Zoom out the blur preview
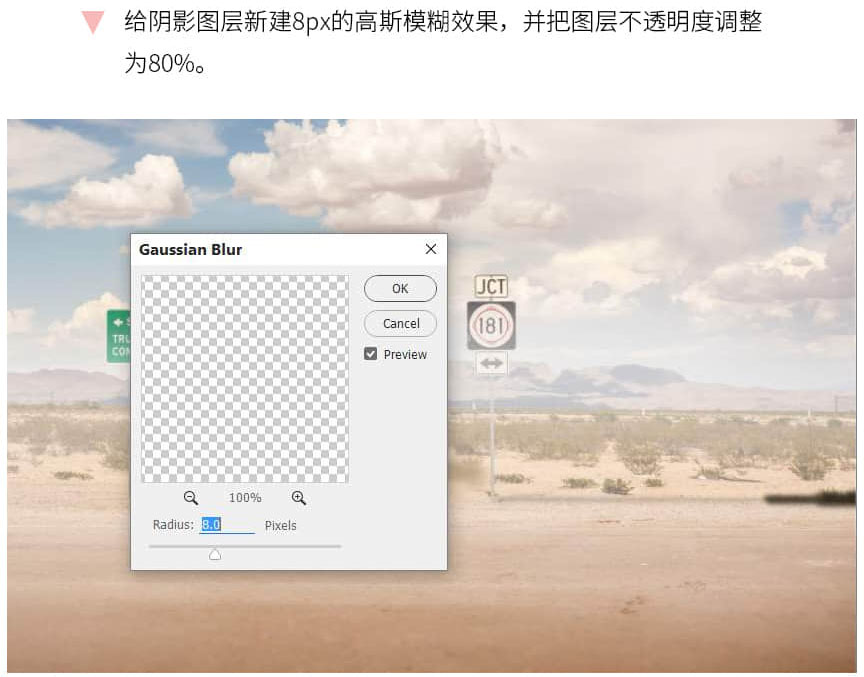Screen dimensions: 864x677 191,497
